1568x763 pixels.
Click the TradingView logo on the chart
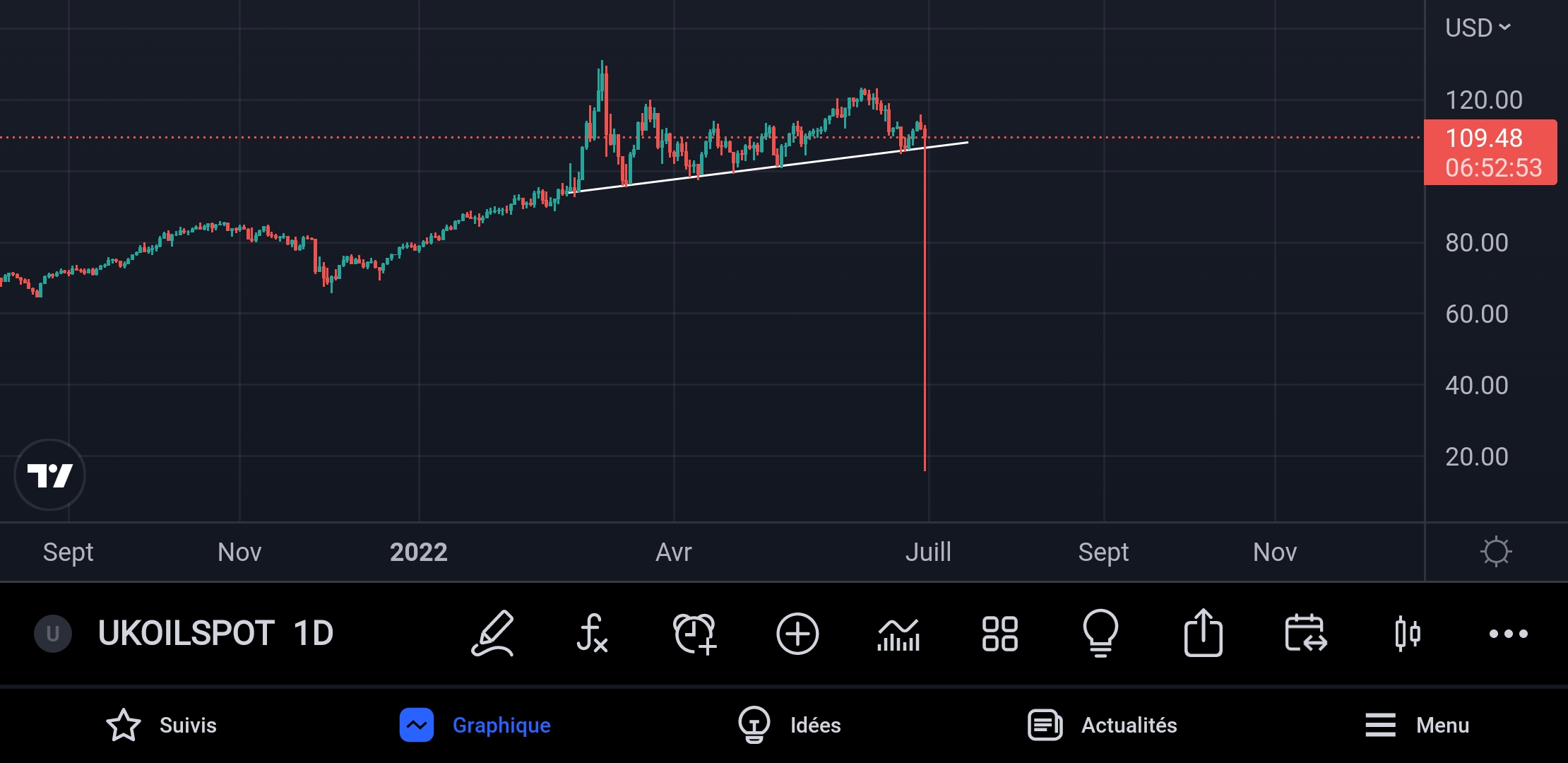49,475
